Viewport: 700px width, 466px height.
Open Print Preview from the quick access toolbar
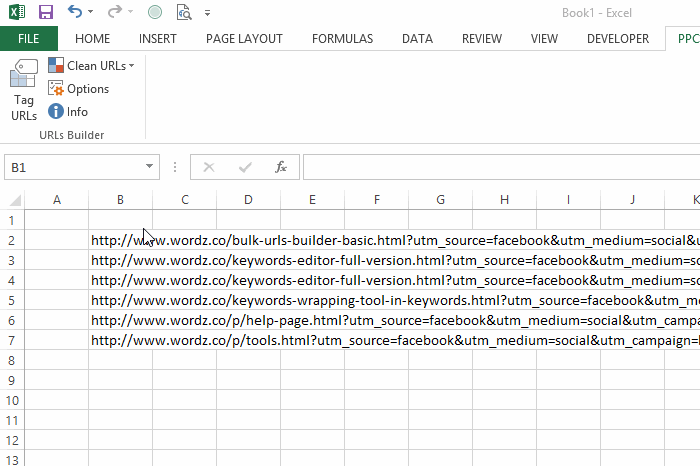pyautogui.click(x=184, y=12)
